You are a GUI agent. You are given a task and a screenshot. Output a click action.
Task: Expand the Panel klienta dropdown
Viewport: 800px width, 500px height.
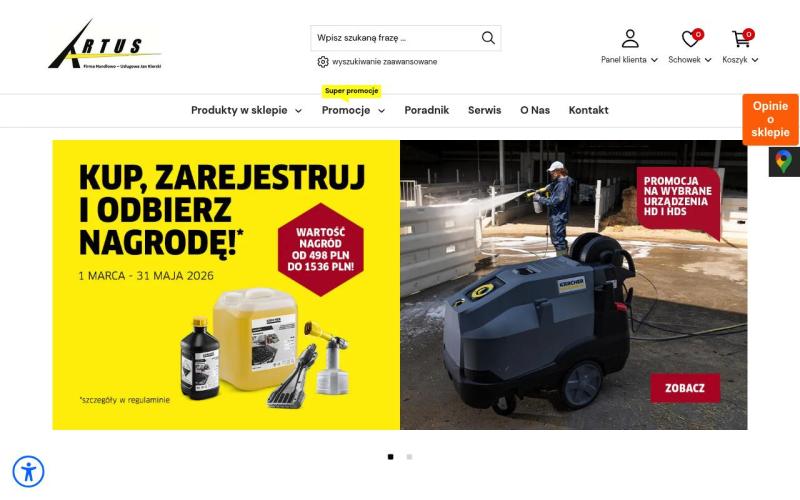(629, 60)
